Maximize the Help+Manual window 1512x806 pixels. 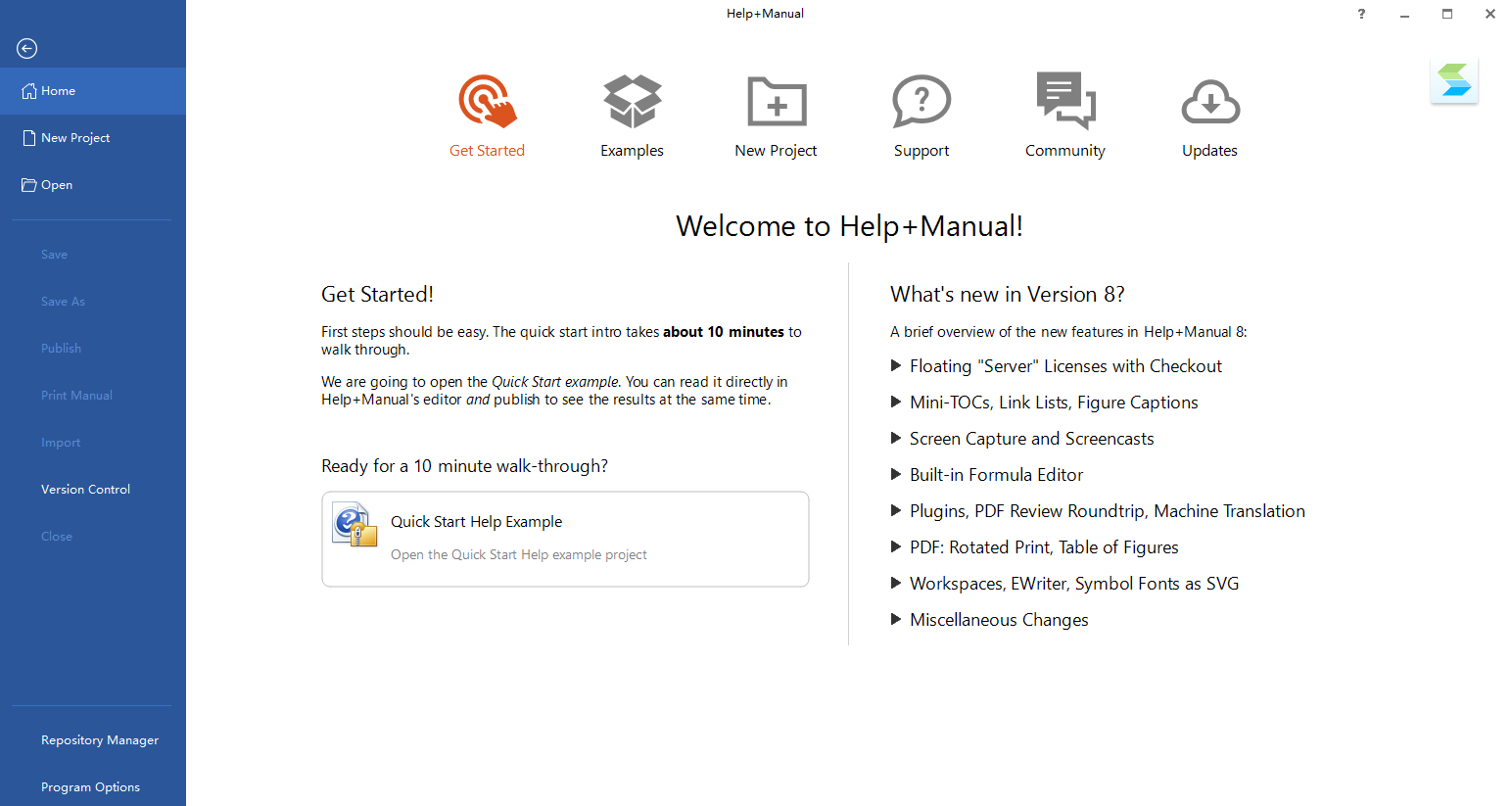click(x=1447, y=14)
